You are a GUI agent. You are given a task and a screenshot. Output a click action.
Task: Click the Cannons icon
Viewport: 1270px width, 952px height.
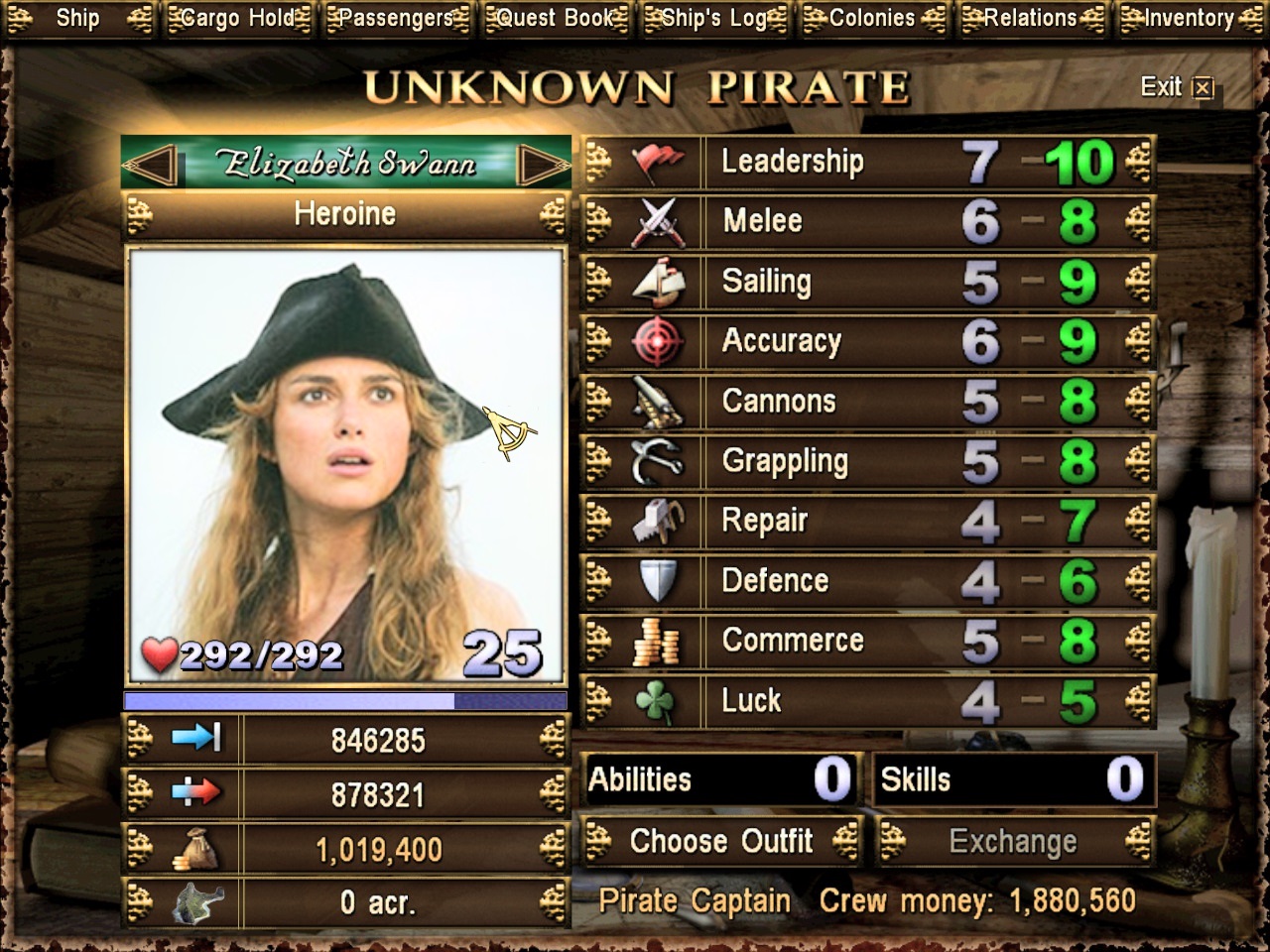point(657,402)
